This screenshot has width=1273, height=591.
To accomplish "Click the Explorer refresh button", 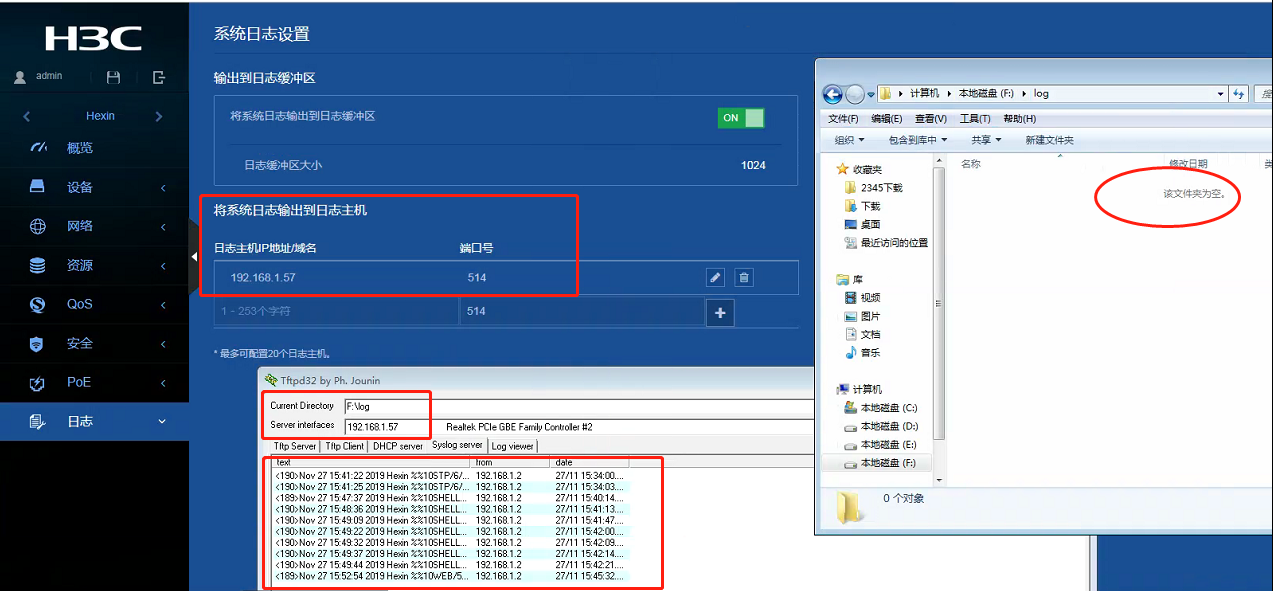I will tap(1239, 93).
